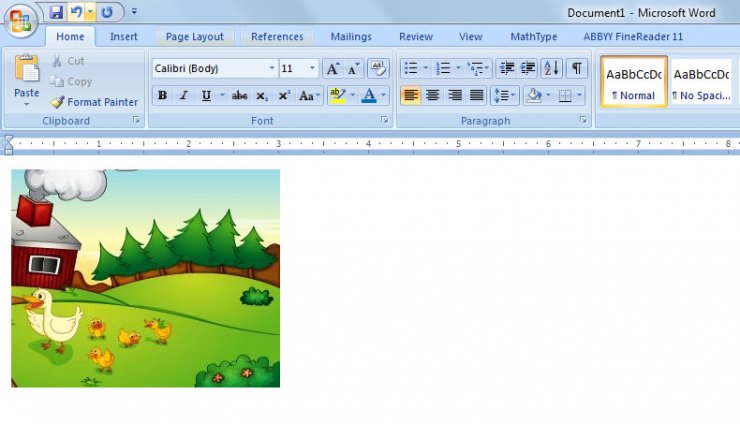Apply the No Spacing style
This screenshot has height=424, width=740.
(x=701, y=82)
